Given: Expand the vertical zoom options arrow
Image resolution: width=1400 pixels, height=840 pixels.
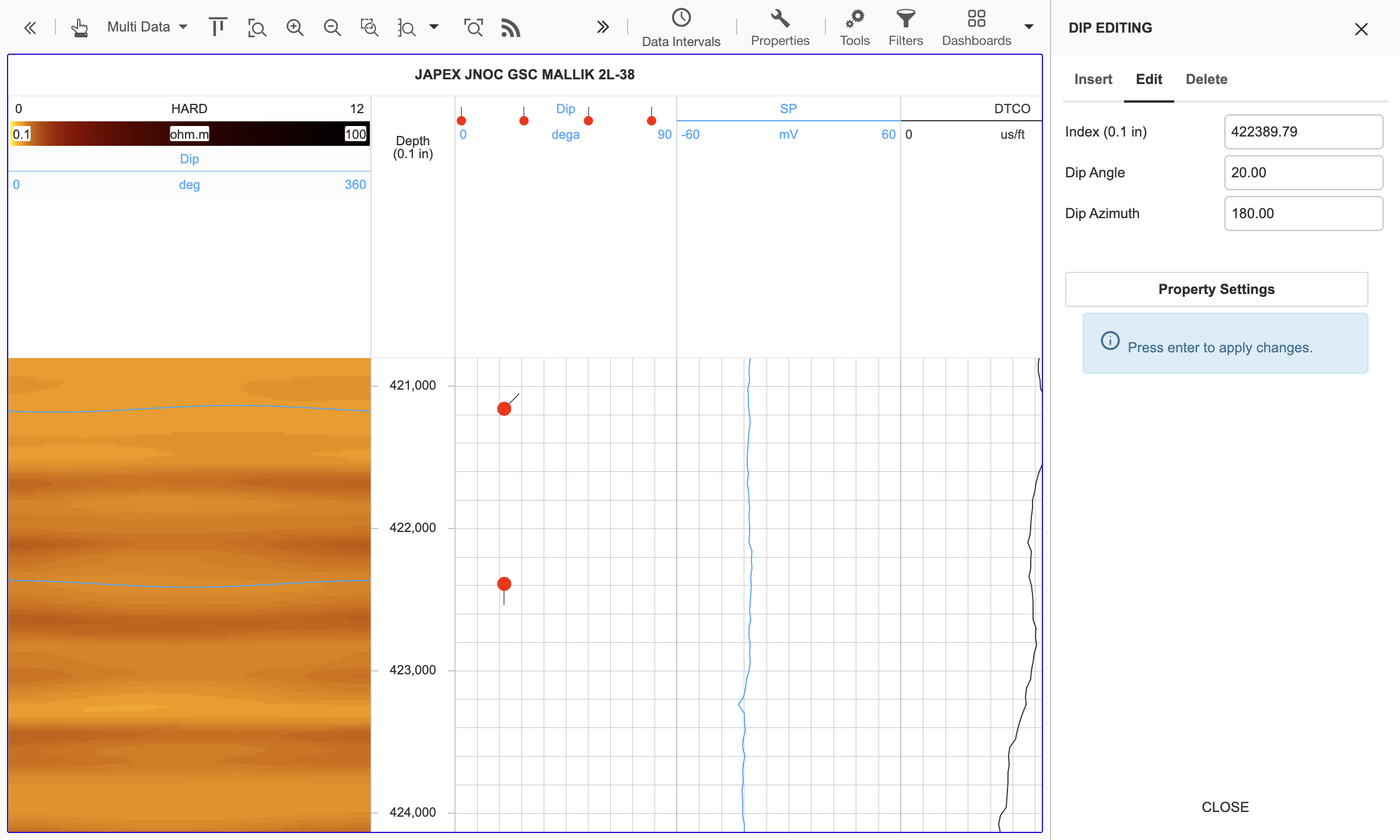Looking at the screenshot, I should click(434, 27).
